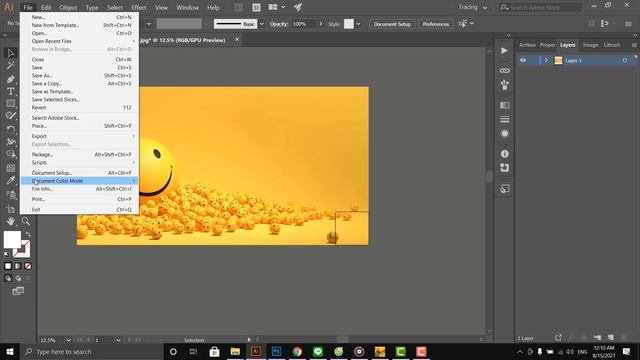This screenshot has height=360, width=640.
Task: Select the Rectangle tool
Action: pyautogui.click(x=11, y=104)
